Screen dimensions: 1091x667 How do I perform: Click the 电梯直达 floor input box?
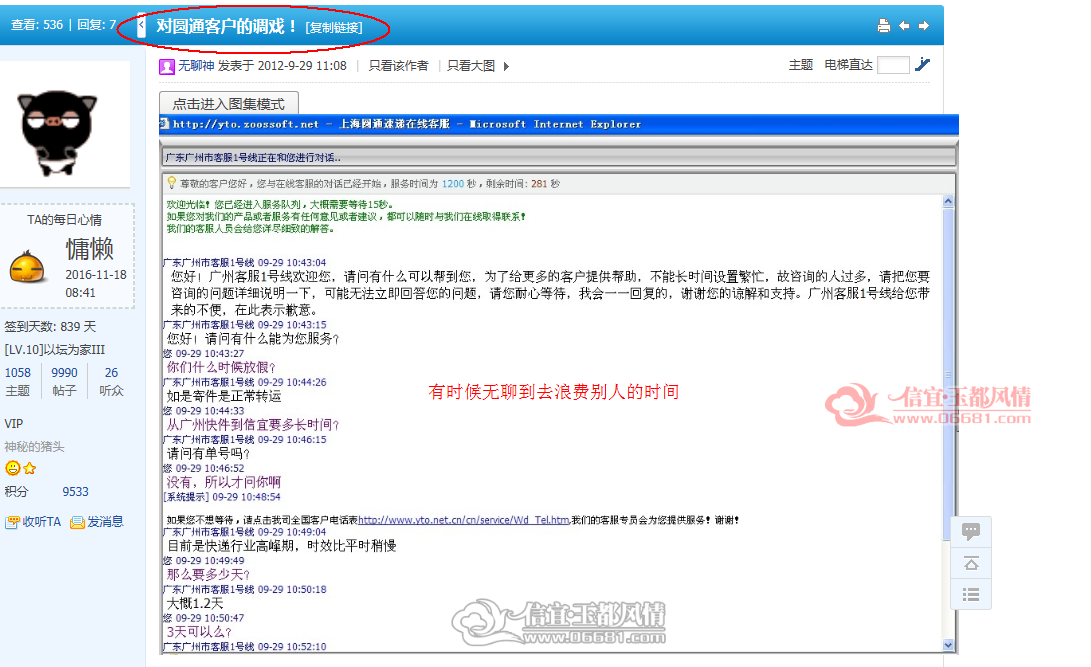[893, 65]
